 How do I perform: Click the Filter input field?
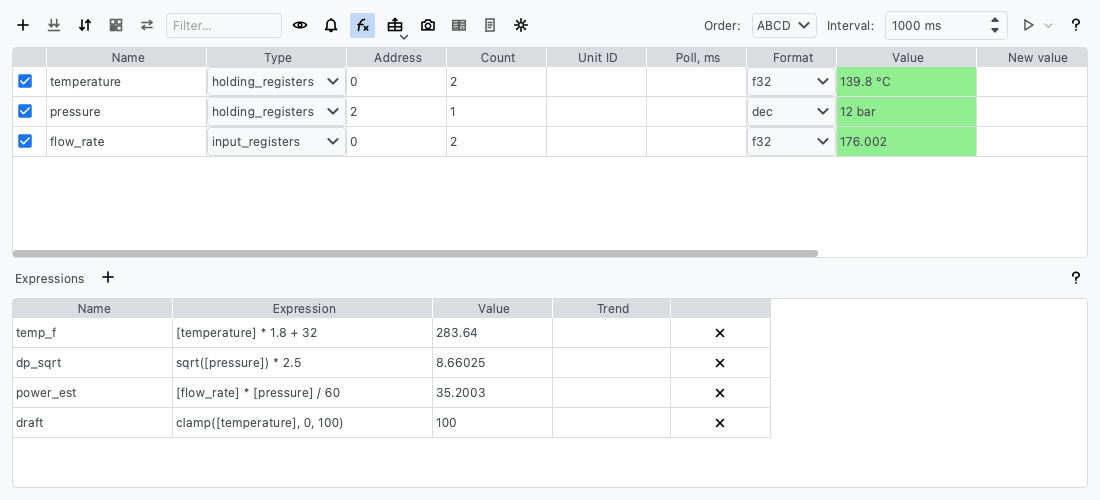pos(224,25)
